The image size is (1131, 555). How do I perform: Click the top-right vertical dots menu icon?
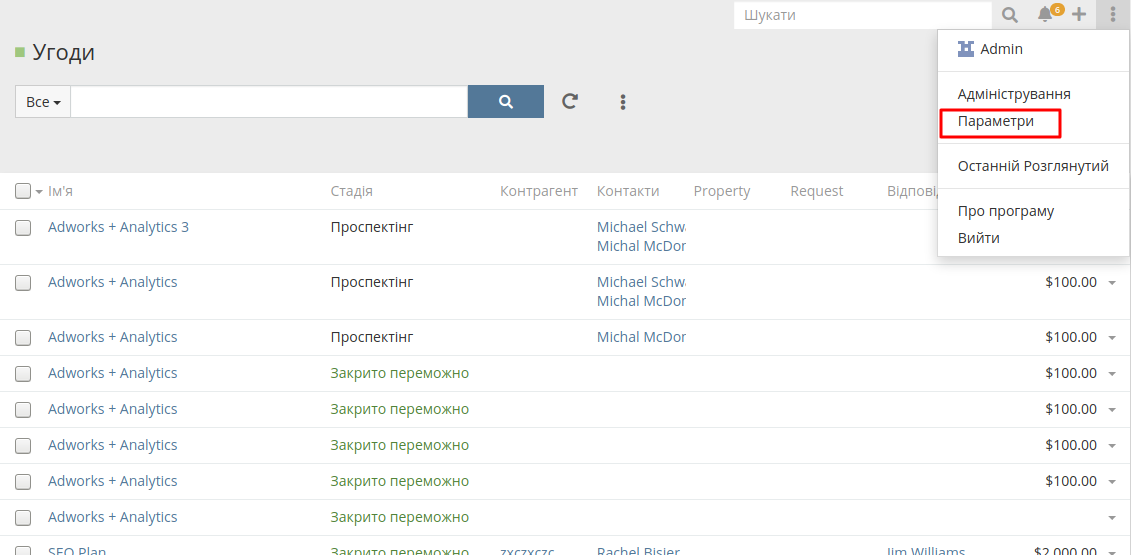coord(1113,15)
